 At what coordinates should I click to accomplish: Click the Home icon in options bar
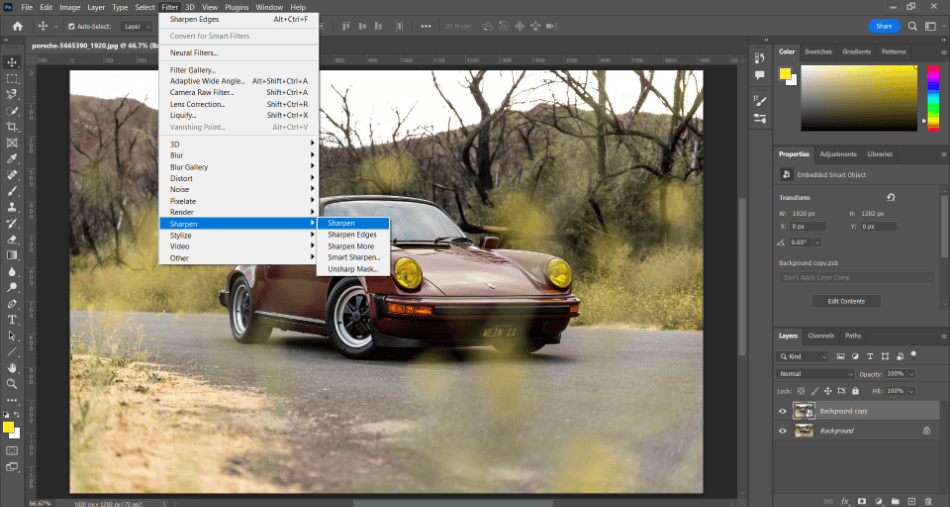[18, 26]
